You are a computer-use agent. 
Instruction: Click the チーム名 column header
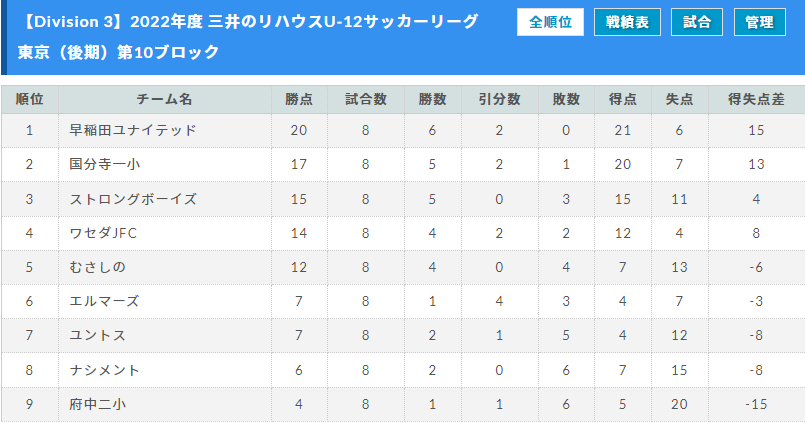(x=164, y=99)
